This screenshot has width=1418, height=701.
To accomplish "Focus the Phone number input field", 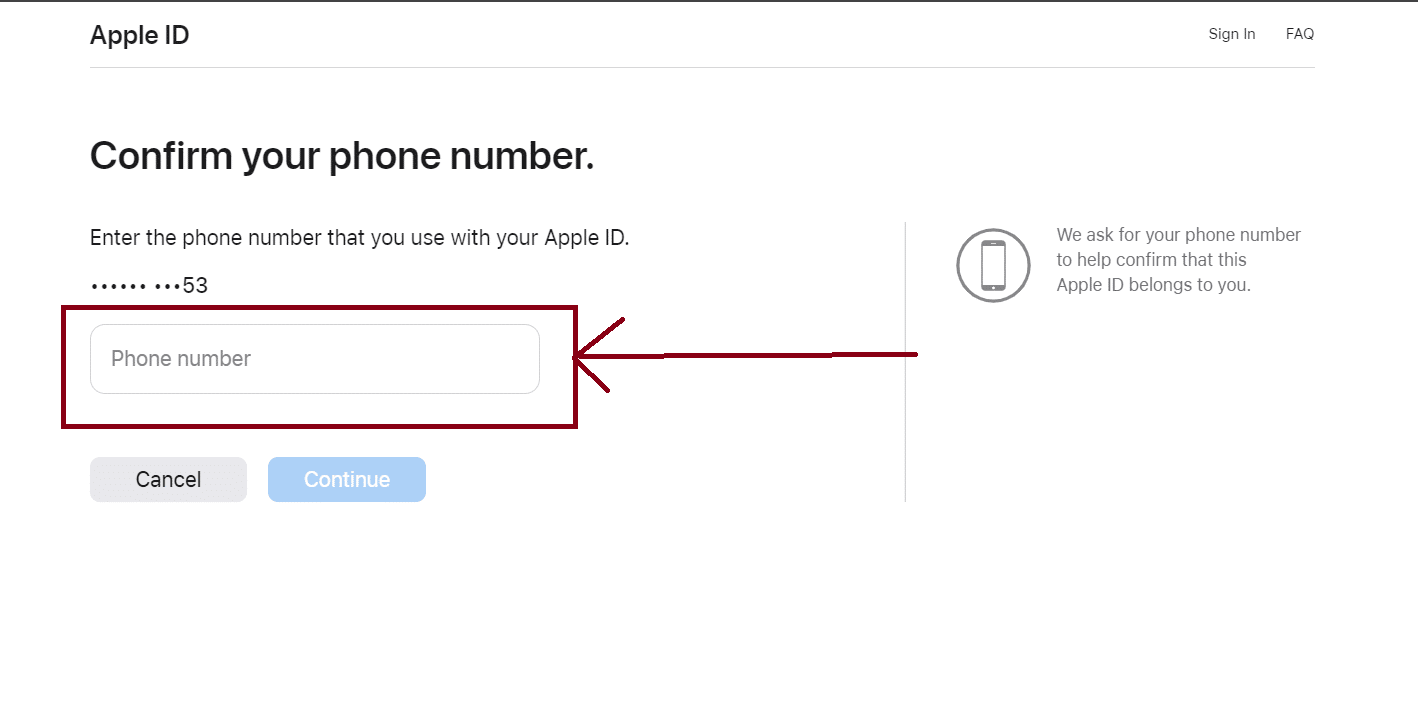I will point(314,359).
